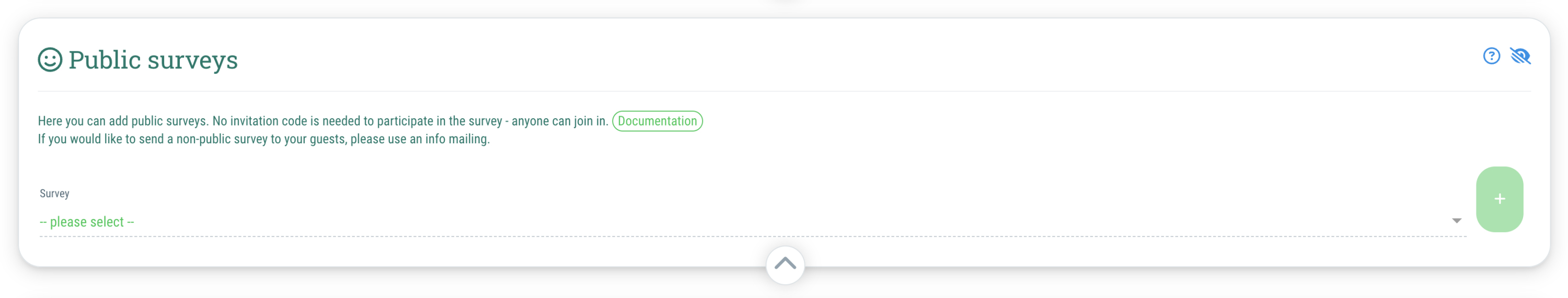
Task: Click the green plus icon to add survey
Action: pos(1499,199)
